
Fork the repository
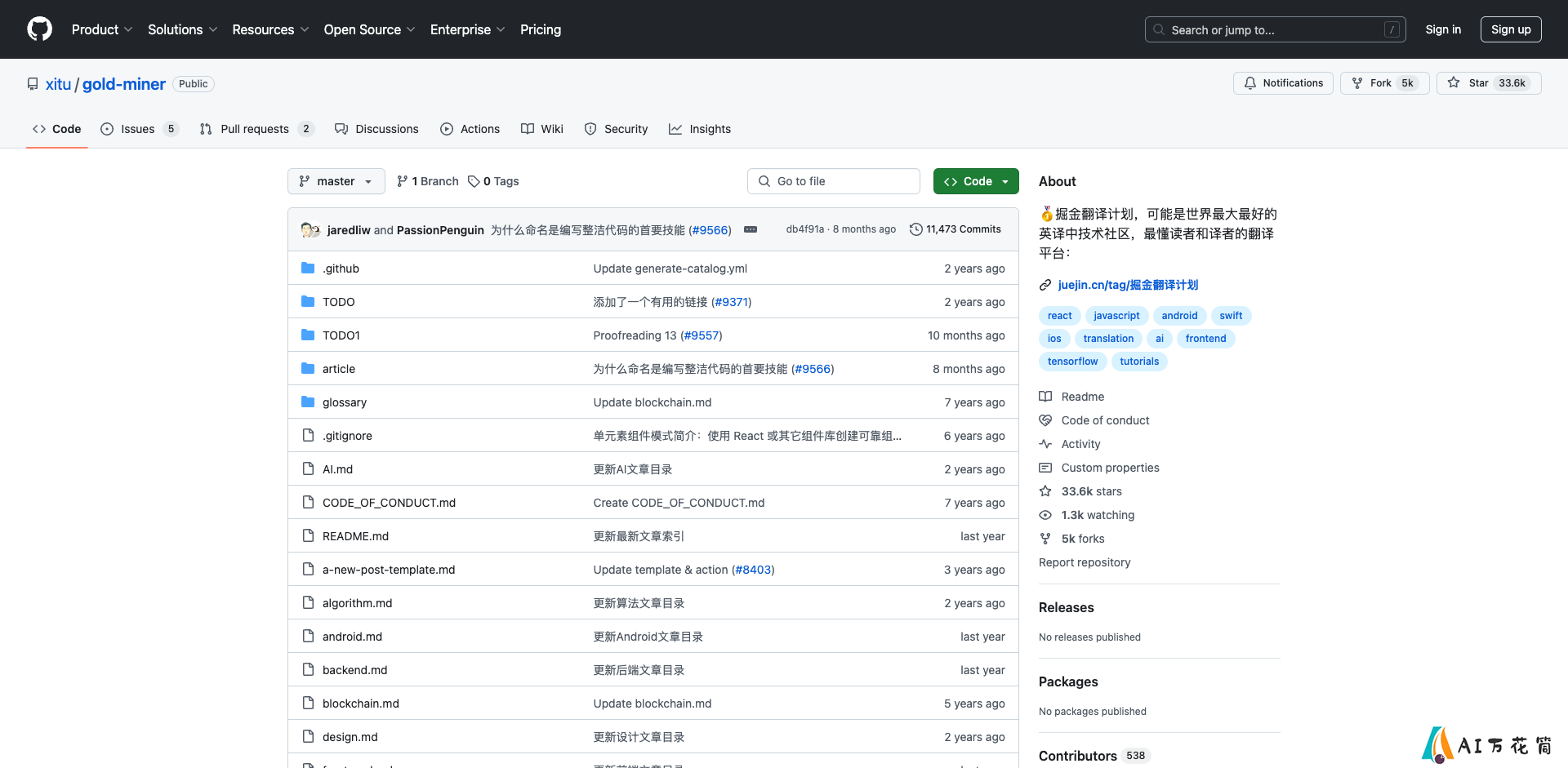click(1384, 83)
